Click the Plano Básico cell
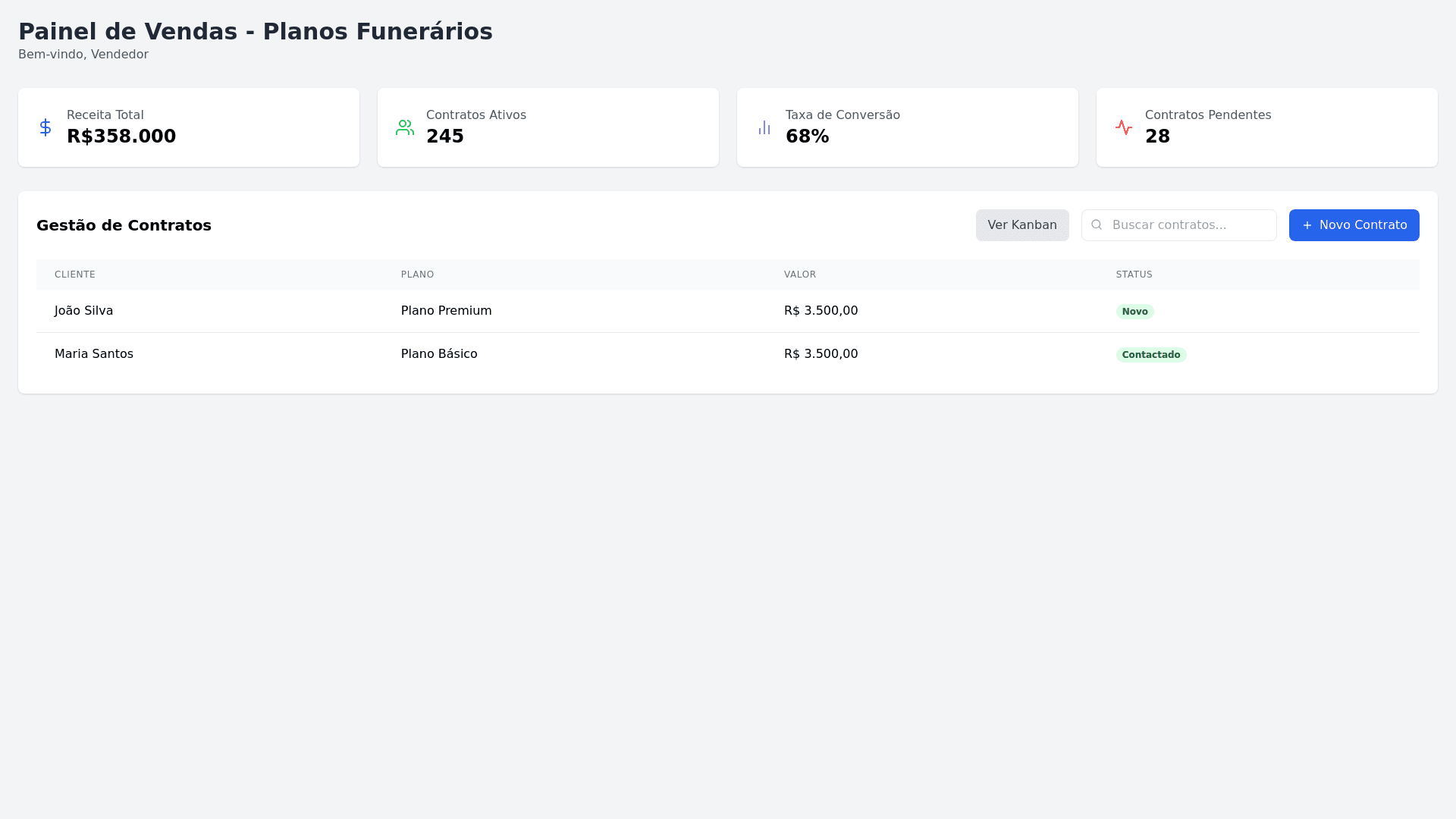 coord(439,354)
